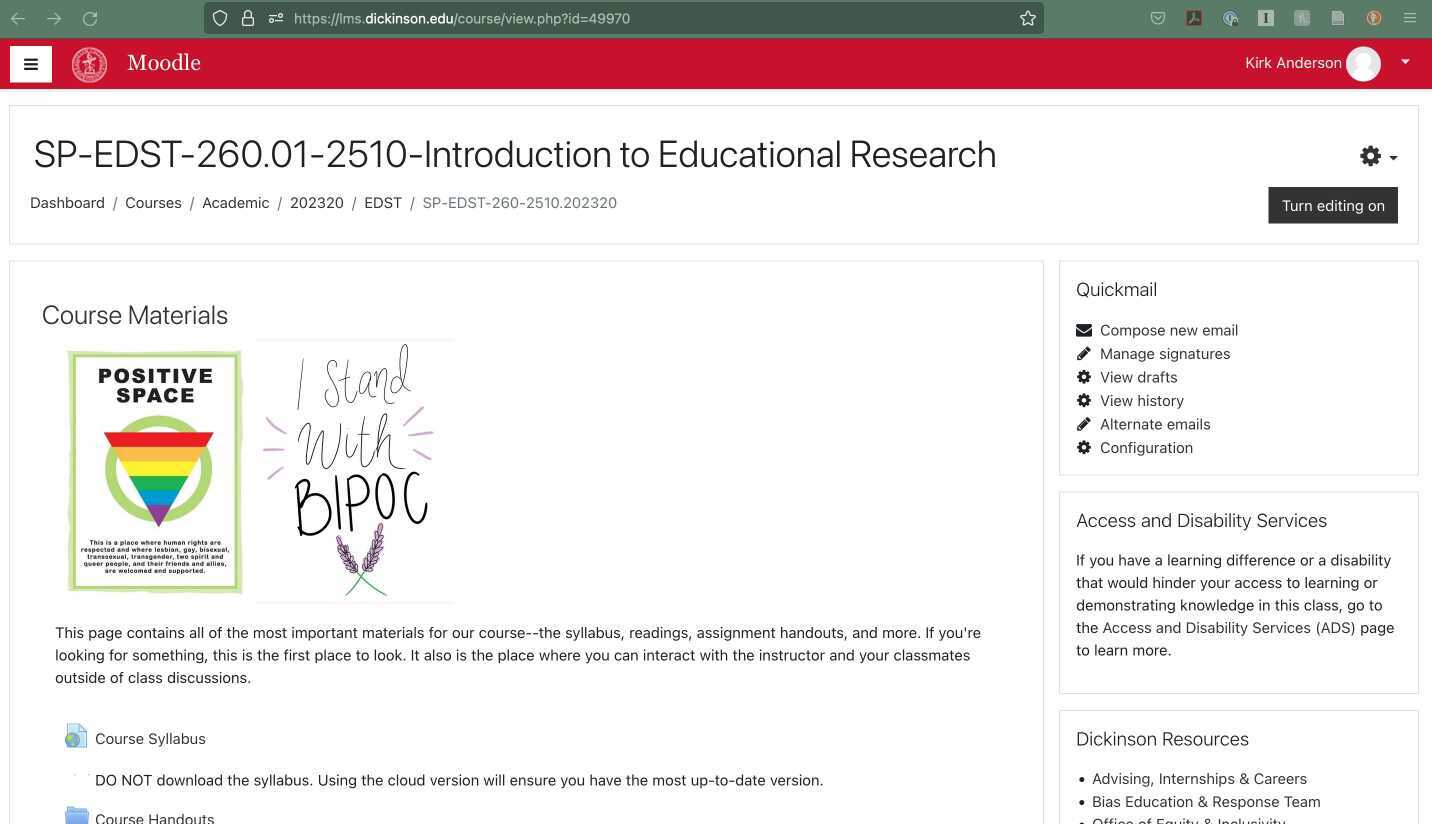Open the Course Handouts folder icon
This screenshot has height=824, width=1432.
[x=76, y=816]
